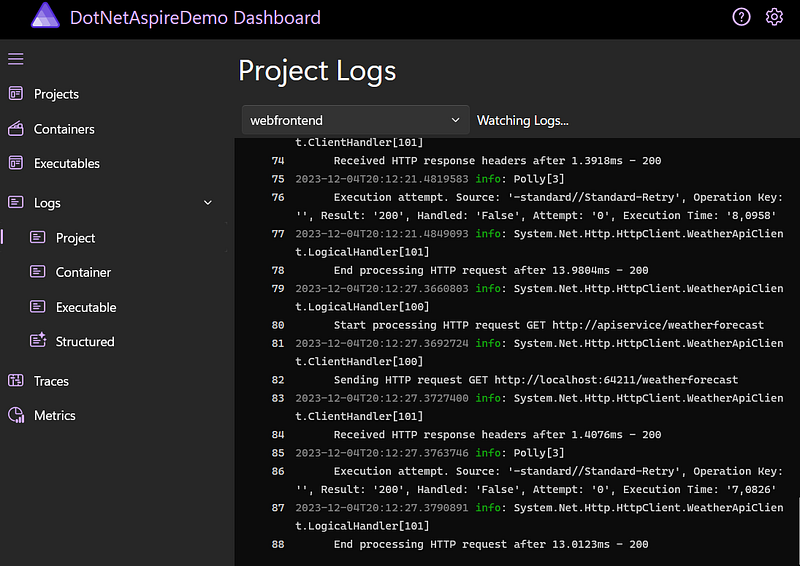Click log line 84 response headers 1.4076ms
800x566 pixels.
[x=497, y=435]
